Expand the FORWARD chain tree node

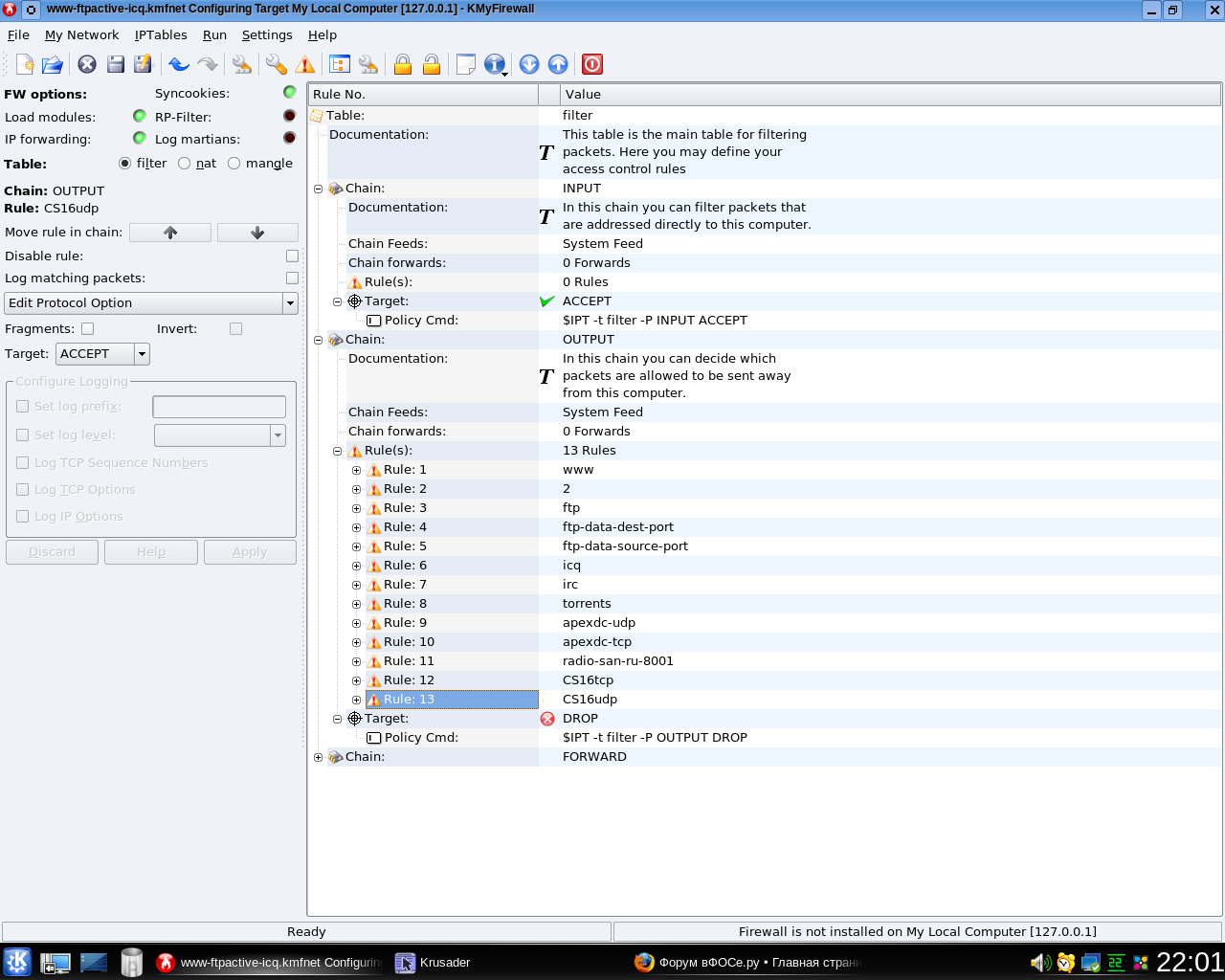point(319,757)
